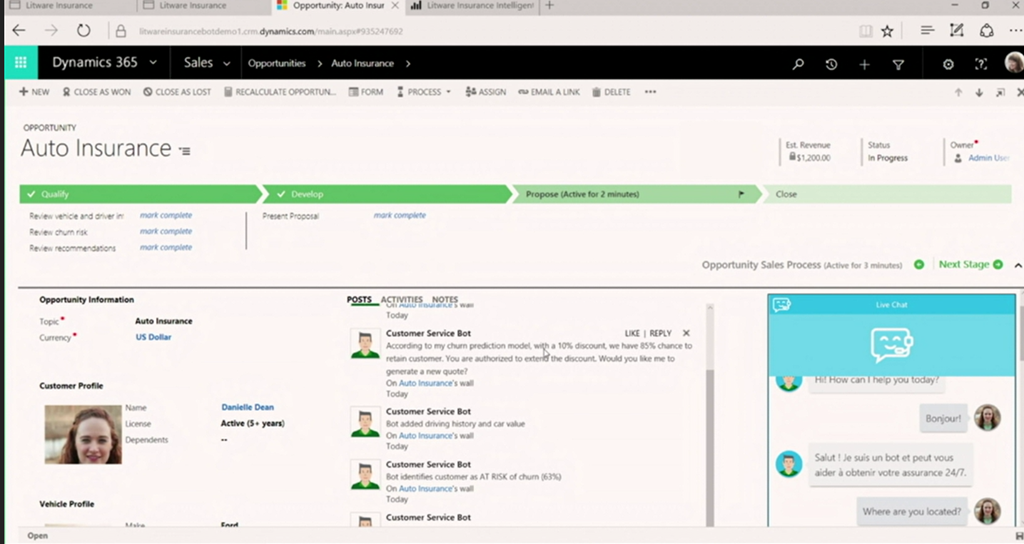Switch to Litware Insurance Intelligence browser tab
Image resolution: width=1024 pixels, height=544 pixels.
click(473, 6)
